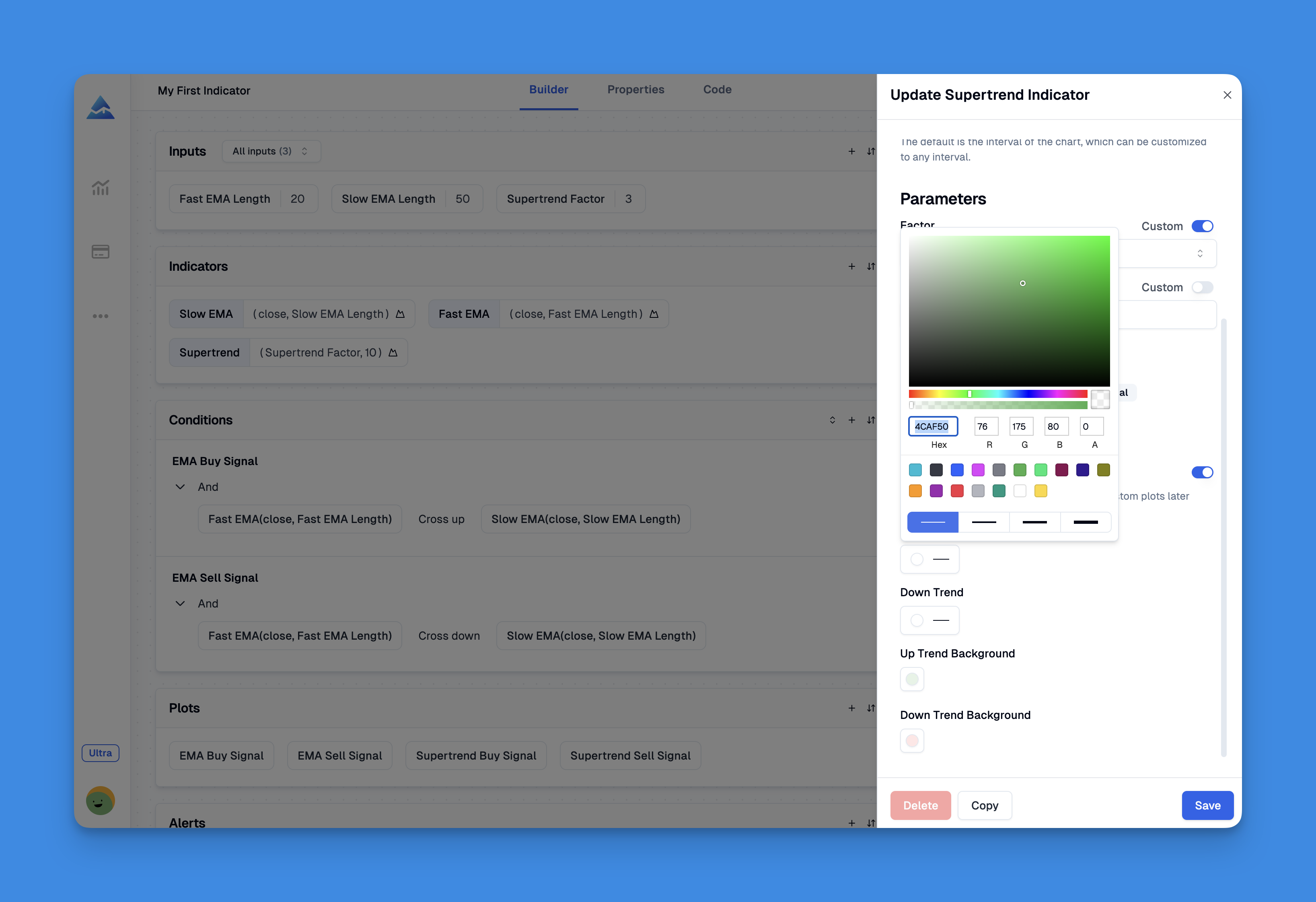Open the Fast EMA Length input chip

point(243,199)
